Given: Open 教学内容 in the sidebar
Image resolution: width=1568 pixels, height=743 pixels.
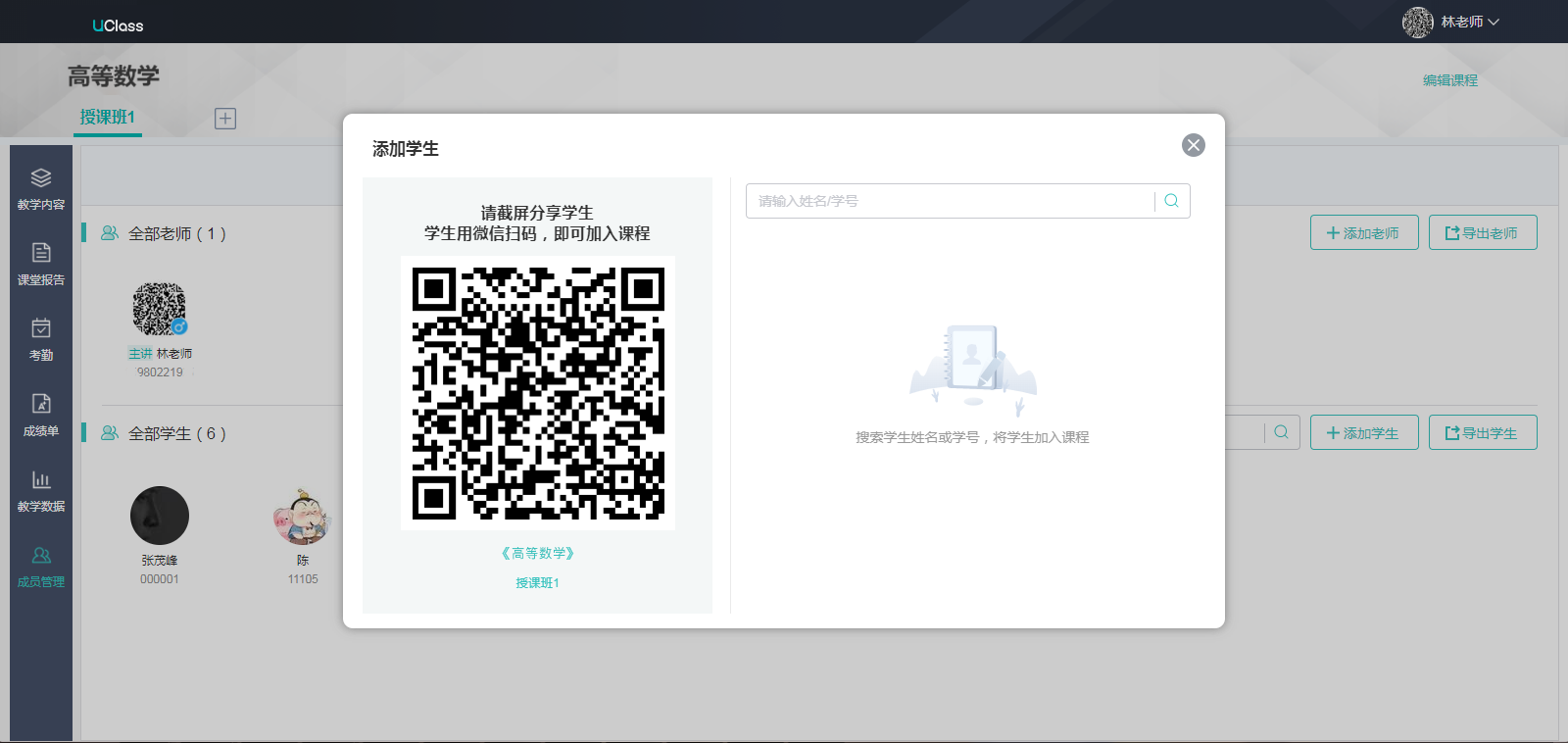Looking at the screenshot, I should coord(41,189).
